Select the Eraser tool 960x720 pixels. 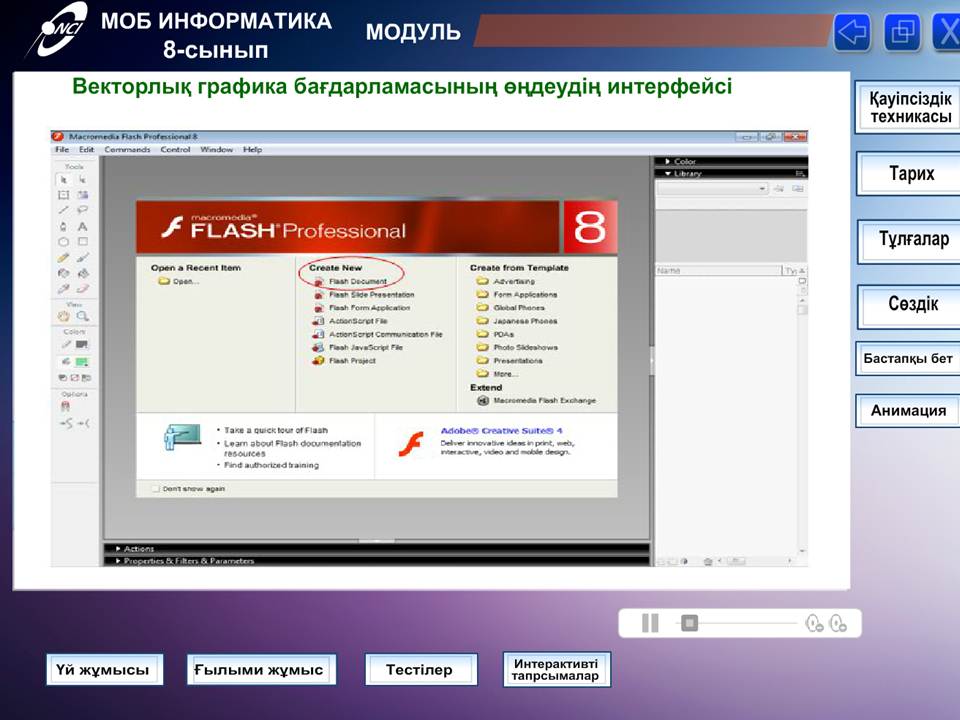pos(83,288)
